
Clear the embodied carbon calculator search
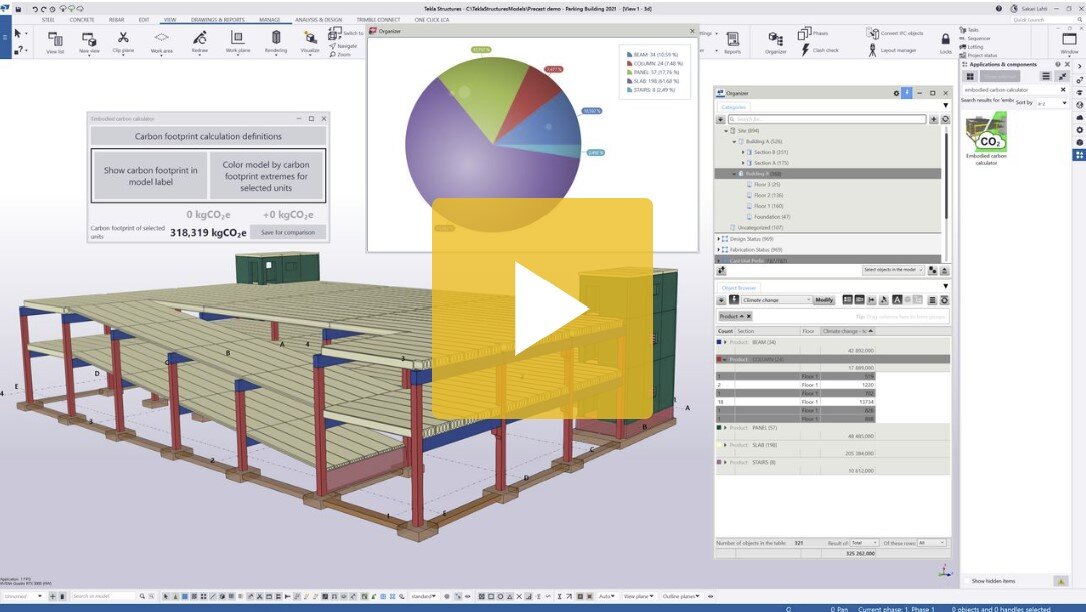click(x=1063, y=89)
